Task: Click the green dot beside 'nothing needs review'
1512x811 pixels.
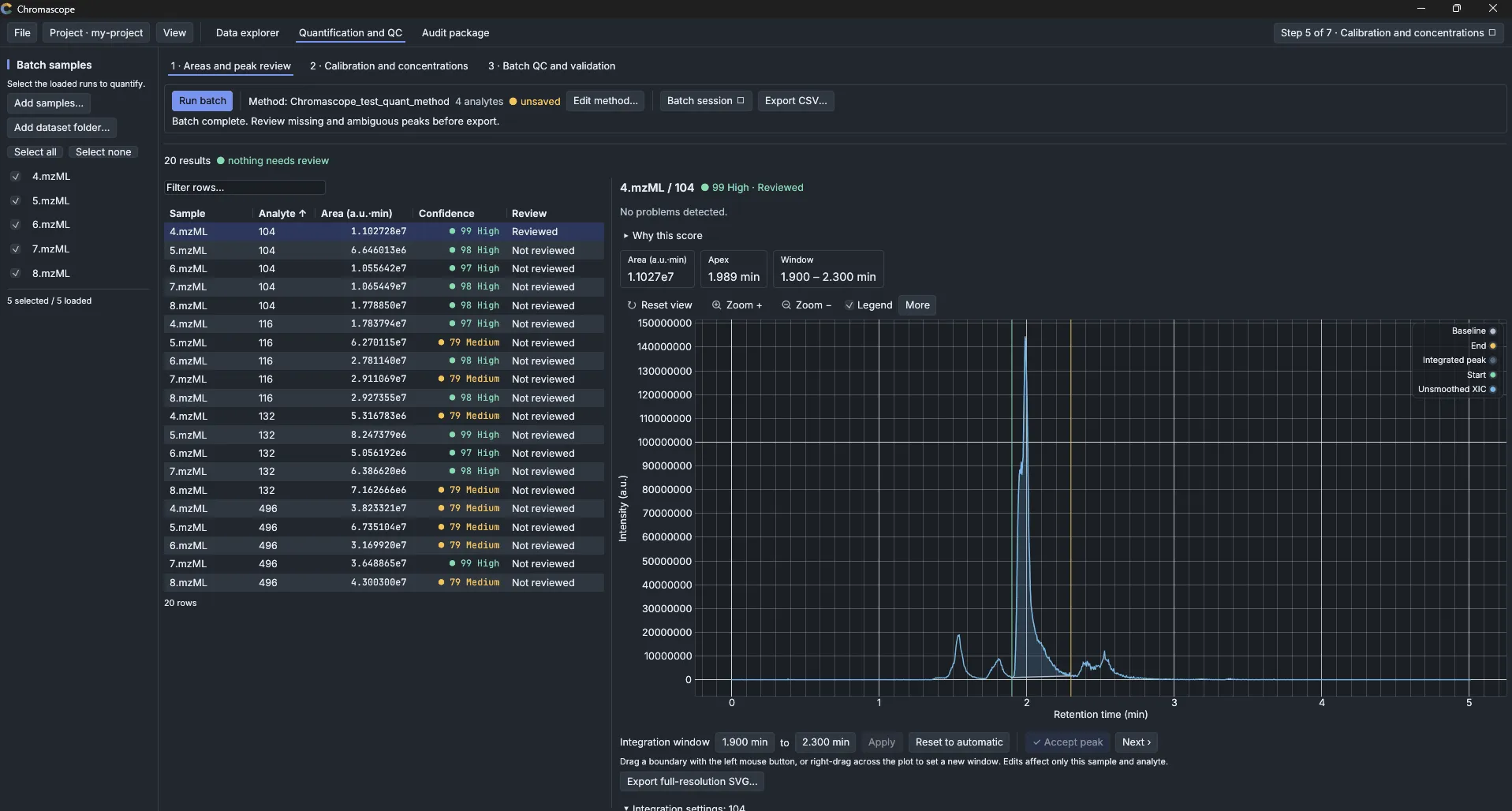Action: [x=221, y=160]
